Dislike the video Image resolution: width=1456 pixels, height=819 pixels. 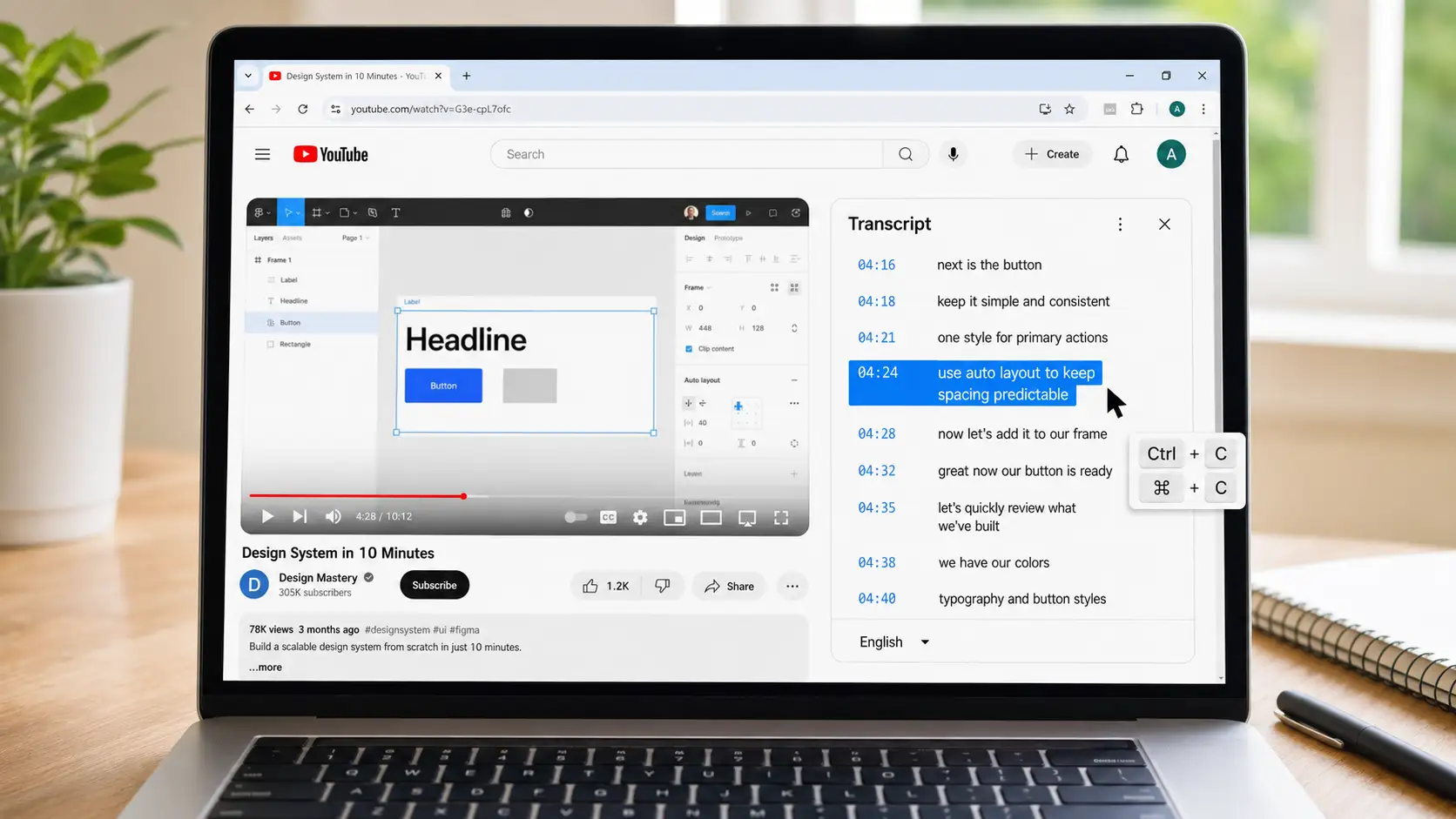[x=663, y=586]
